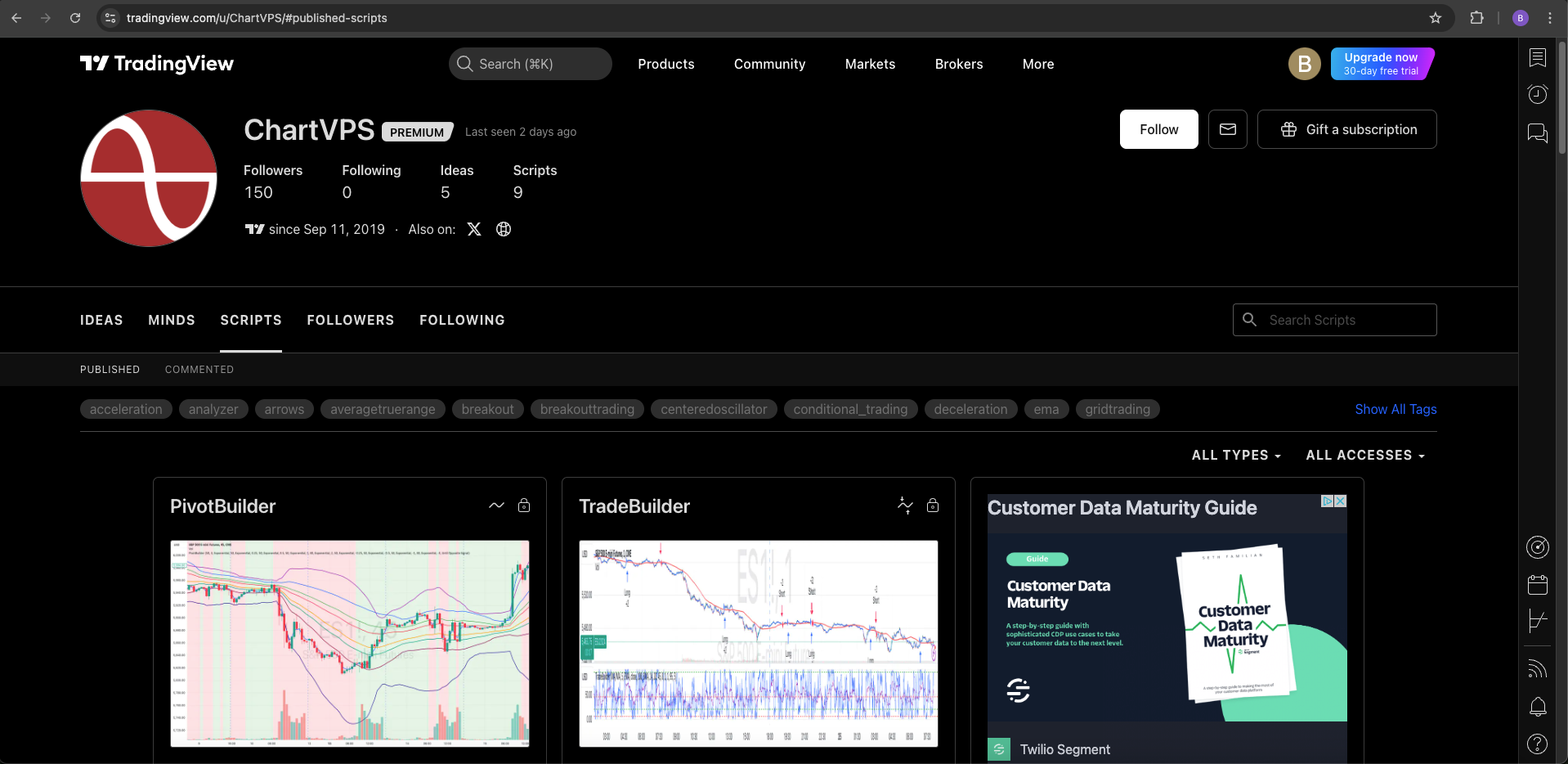Switch to the Commented sub-tab

tap(199, 370)
